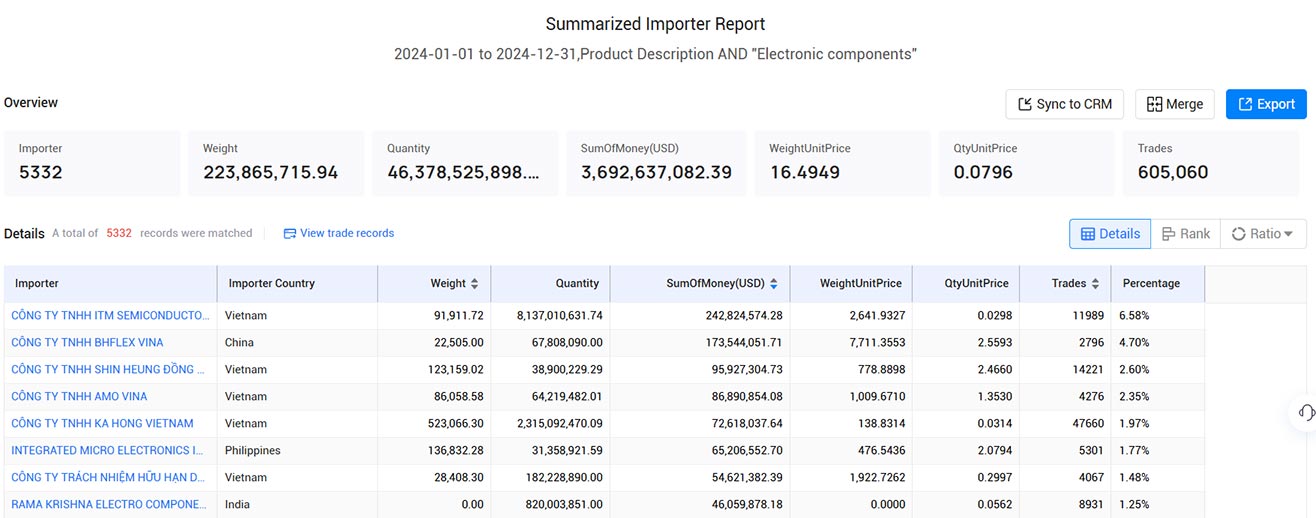Click the China country cell
Viewport: 1316px width, 518px height.
point(297,342)
